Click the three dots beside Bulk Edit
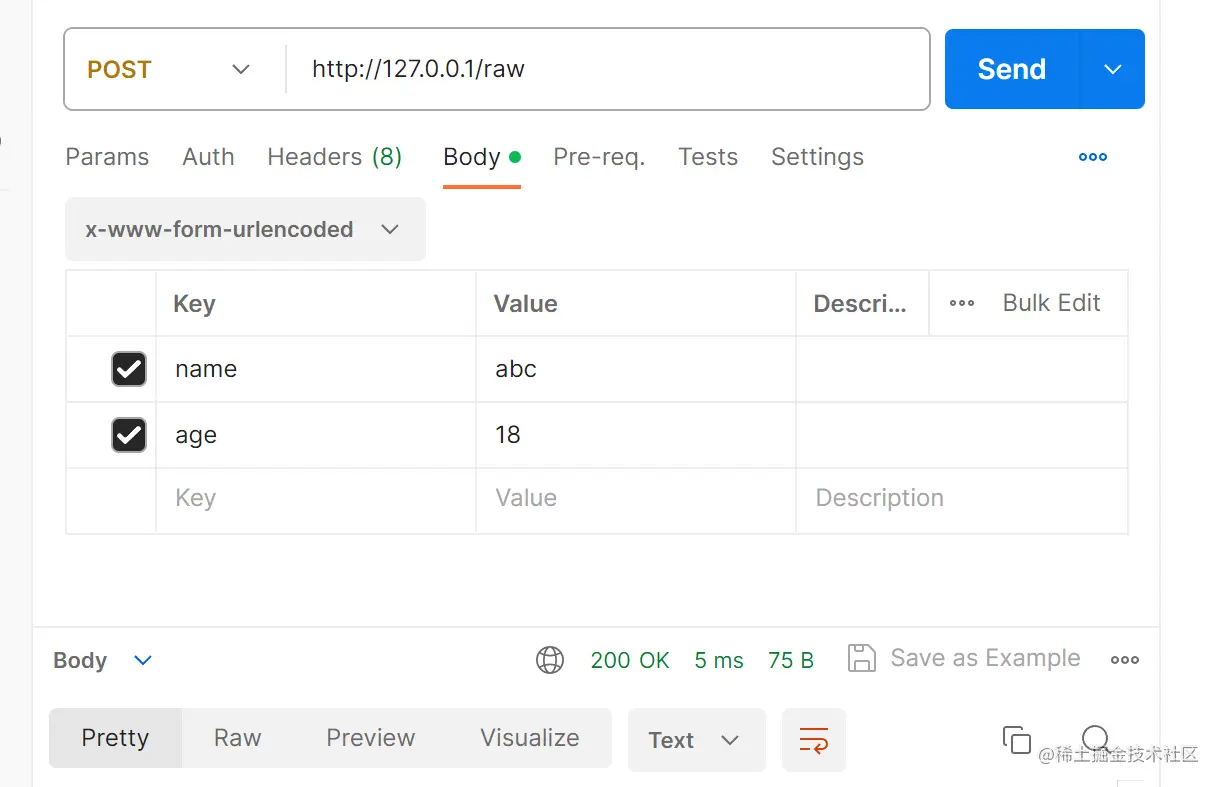Viewport: 1221px width, 787px height. point(962,304)
